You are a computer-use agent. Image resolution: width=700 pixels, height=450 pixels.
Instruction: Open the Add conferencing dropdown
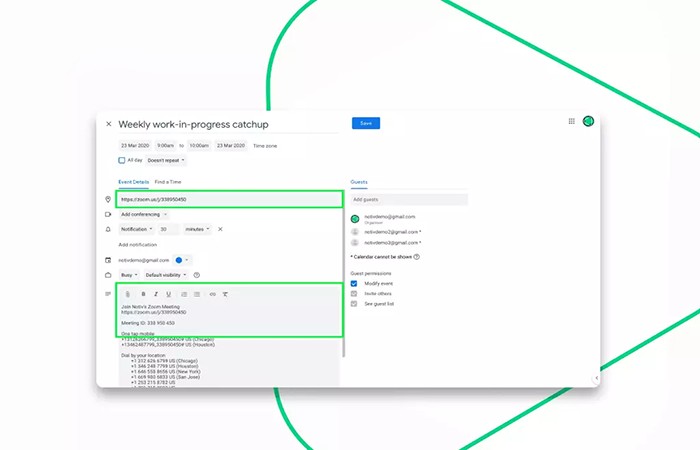coord(144,214)
